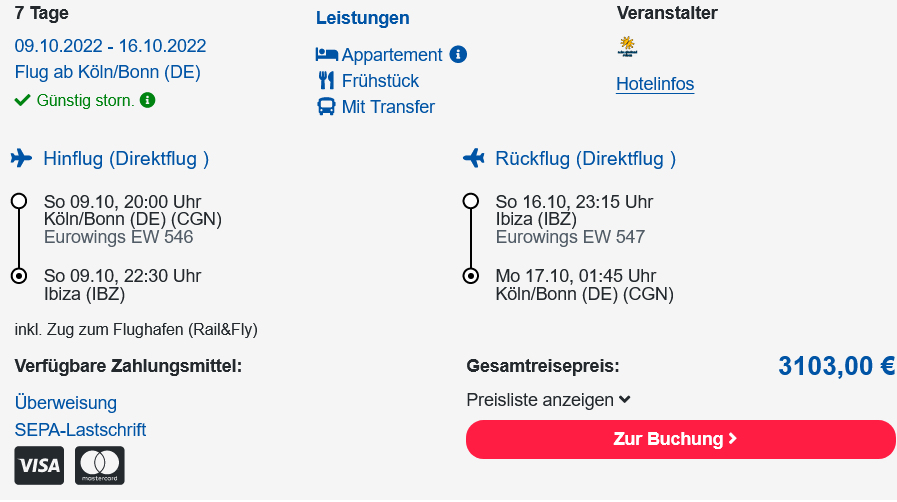897x502 pixels.
Task: Select Überweisung payment option
Action: (66, 403)
